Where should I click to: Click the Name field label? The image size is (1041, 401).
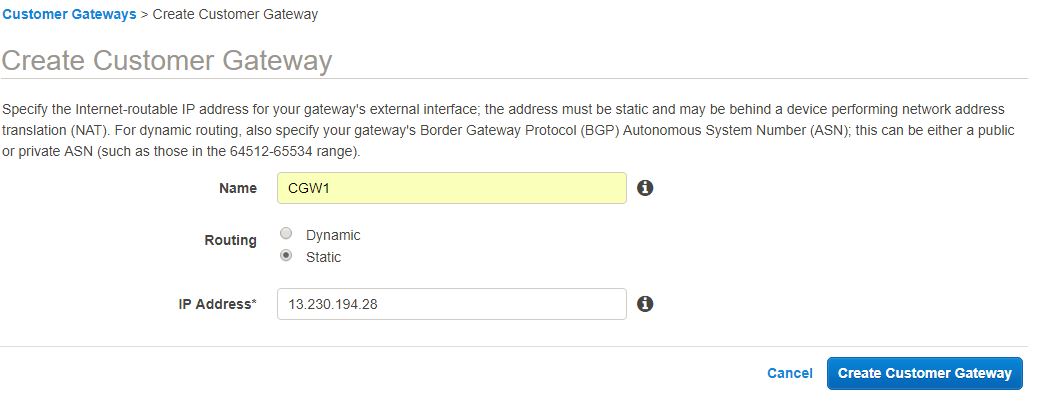click(238, 189)
